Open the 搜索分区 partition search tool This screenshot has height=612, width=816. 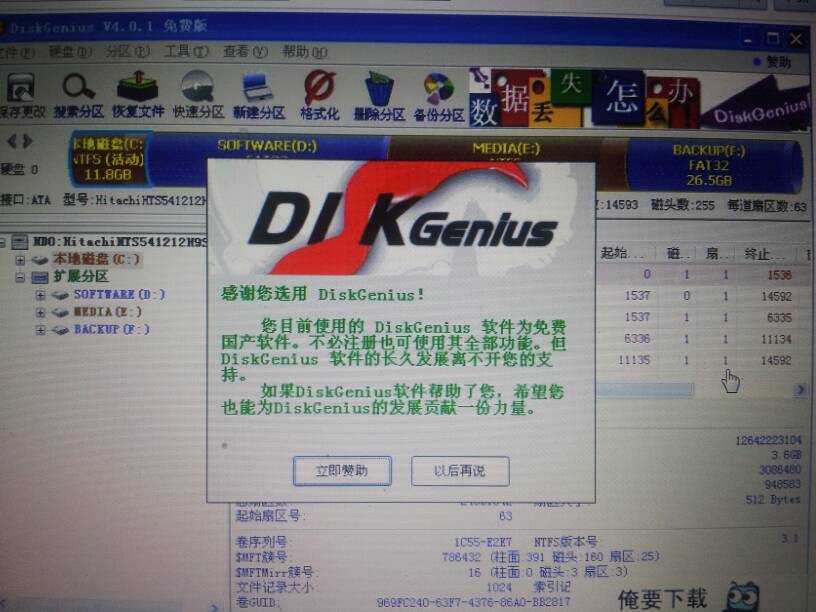click(79, 95)
